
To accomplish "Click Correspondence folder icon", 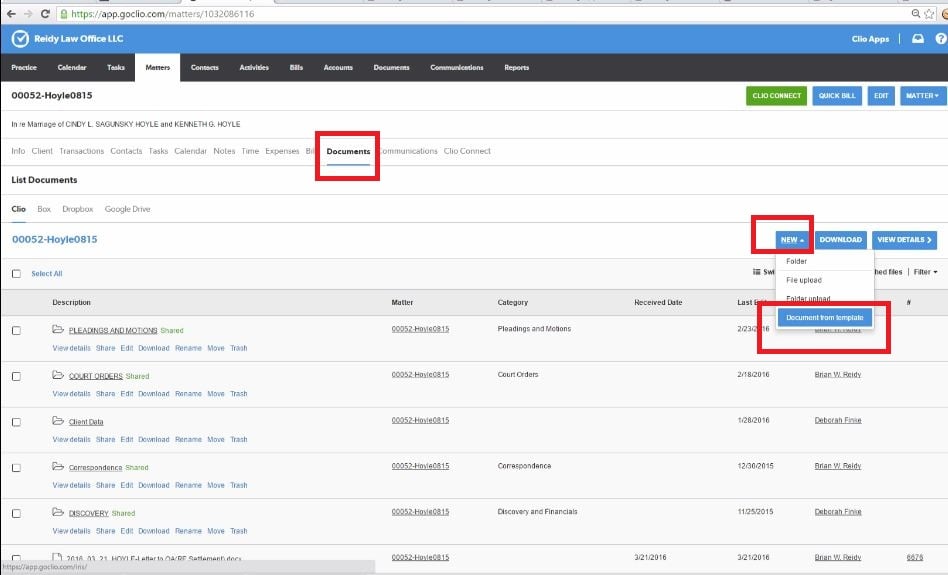I will [x=58, y=467].
